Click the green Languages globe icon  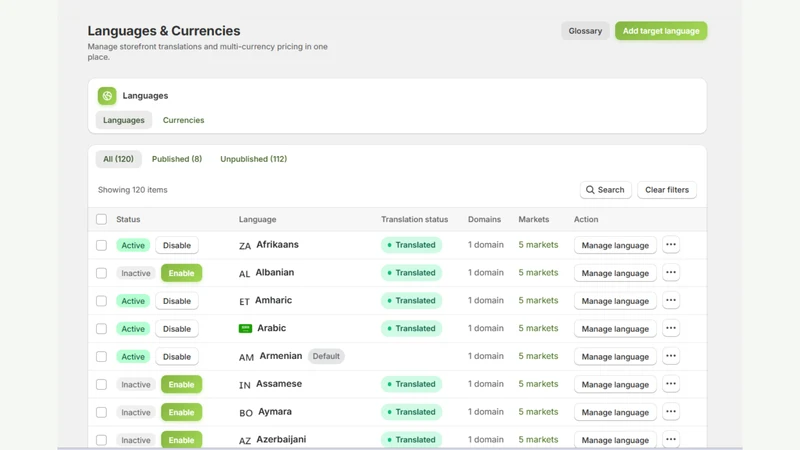tap(107, 96)
